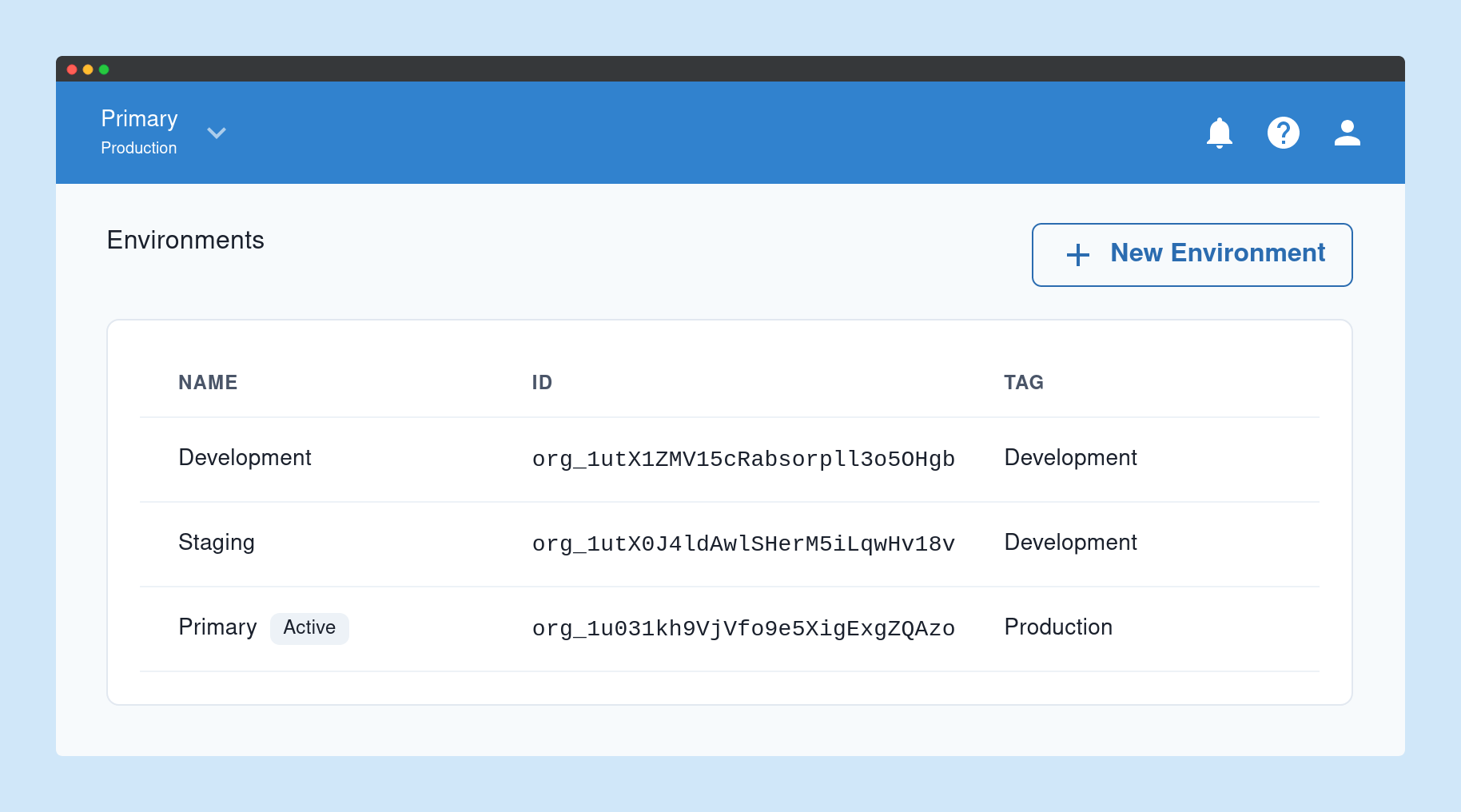Click the Development environment ID
Image resolution: width=1461 pixels, height=812 pixels.
tap(742, 459)
